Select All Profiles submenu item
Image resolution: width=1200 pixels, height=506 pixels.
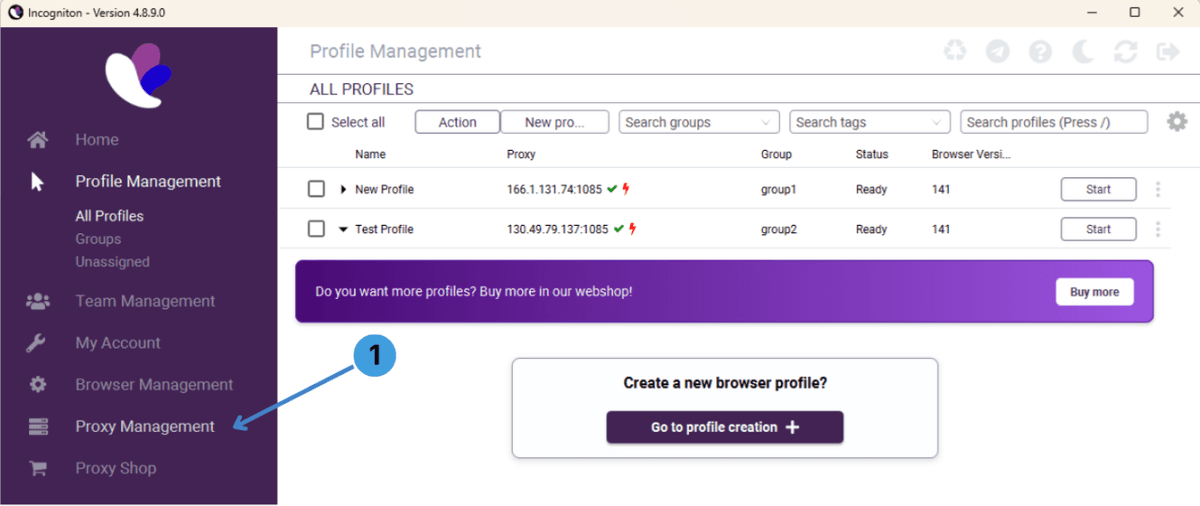pyautogui.click(x=110, y=216)
